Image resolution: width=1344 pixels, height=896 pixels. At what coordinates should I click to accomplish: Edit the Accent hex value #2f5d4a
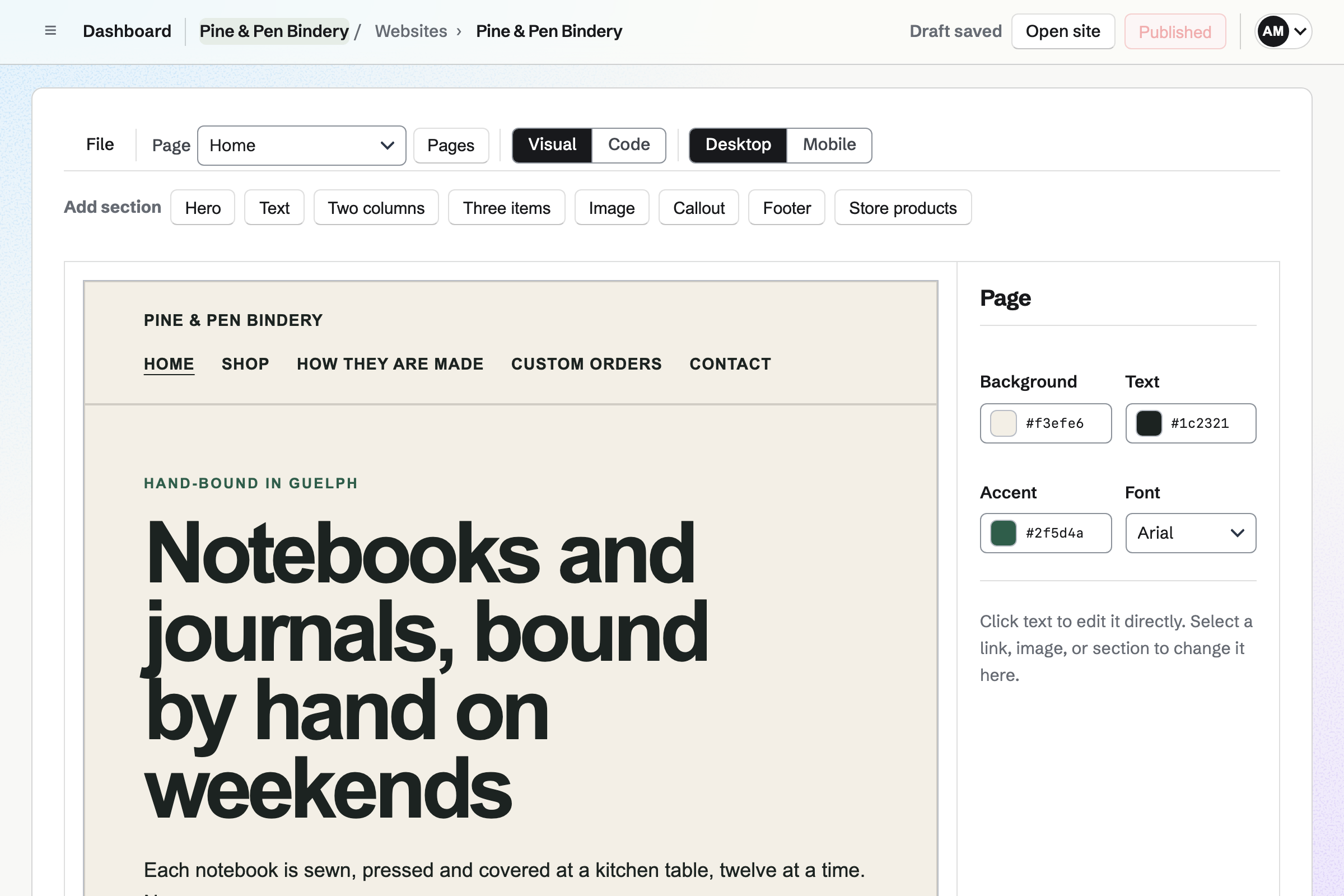(x=1055, y=533)
